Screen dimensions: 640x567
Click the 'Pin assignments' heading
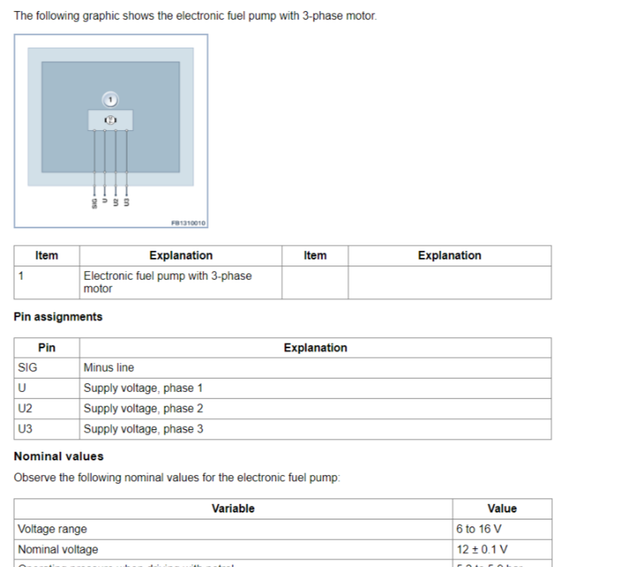click(58, 317)
